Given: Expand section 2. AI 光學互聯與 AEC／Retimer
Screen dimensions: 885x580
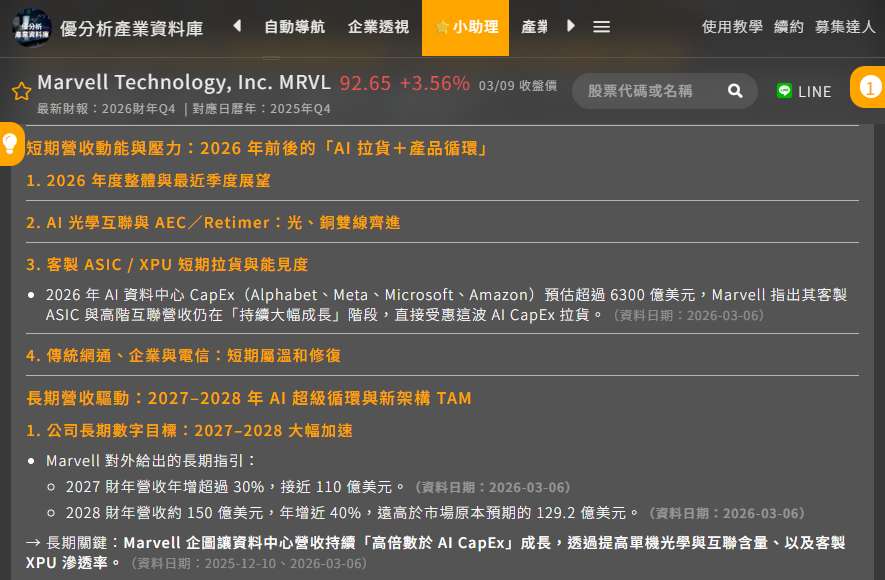Looking at the screenshot, I should tap(212, 223).
